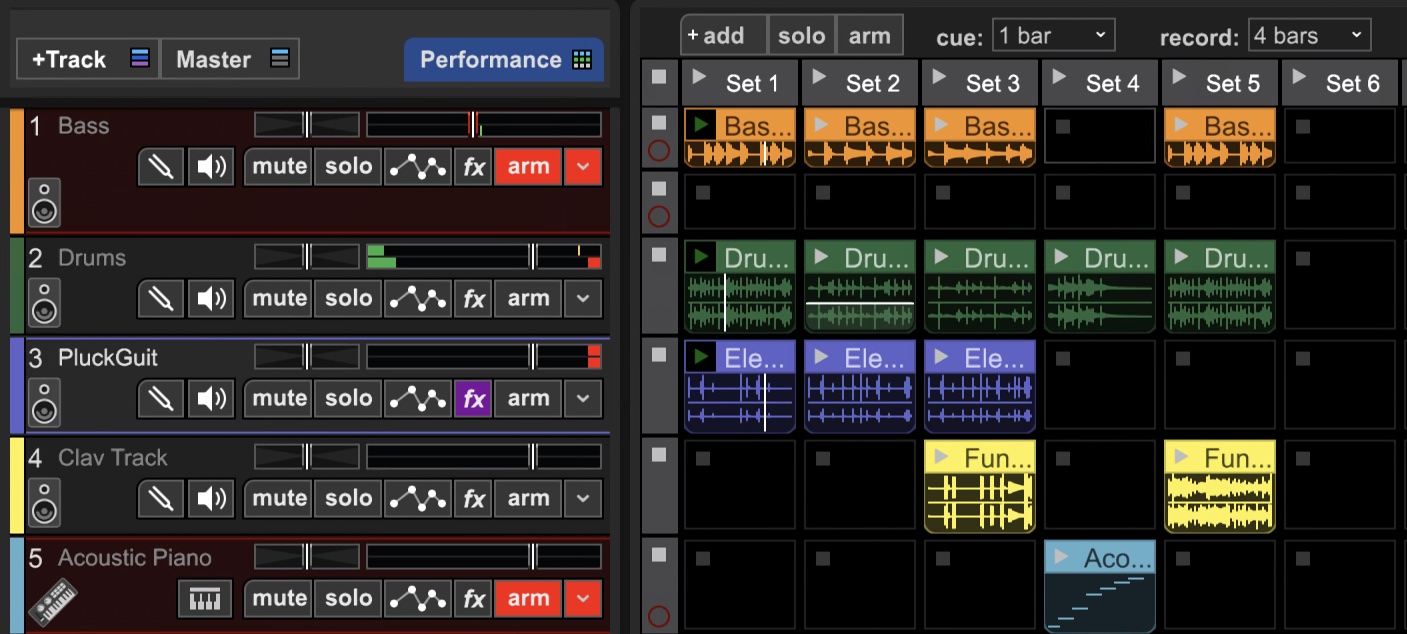
Task: Solo the Clav Track
Action: [348, 499]
